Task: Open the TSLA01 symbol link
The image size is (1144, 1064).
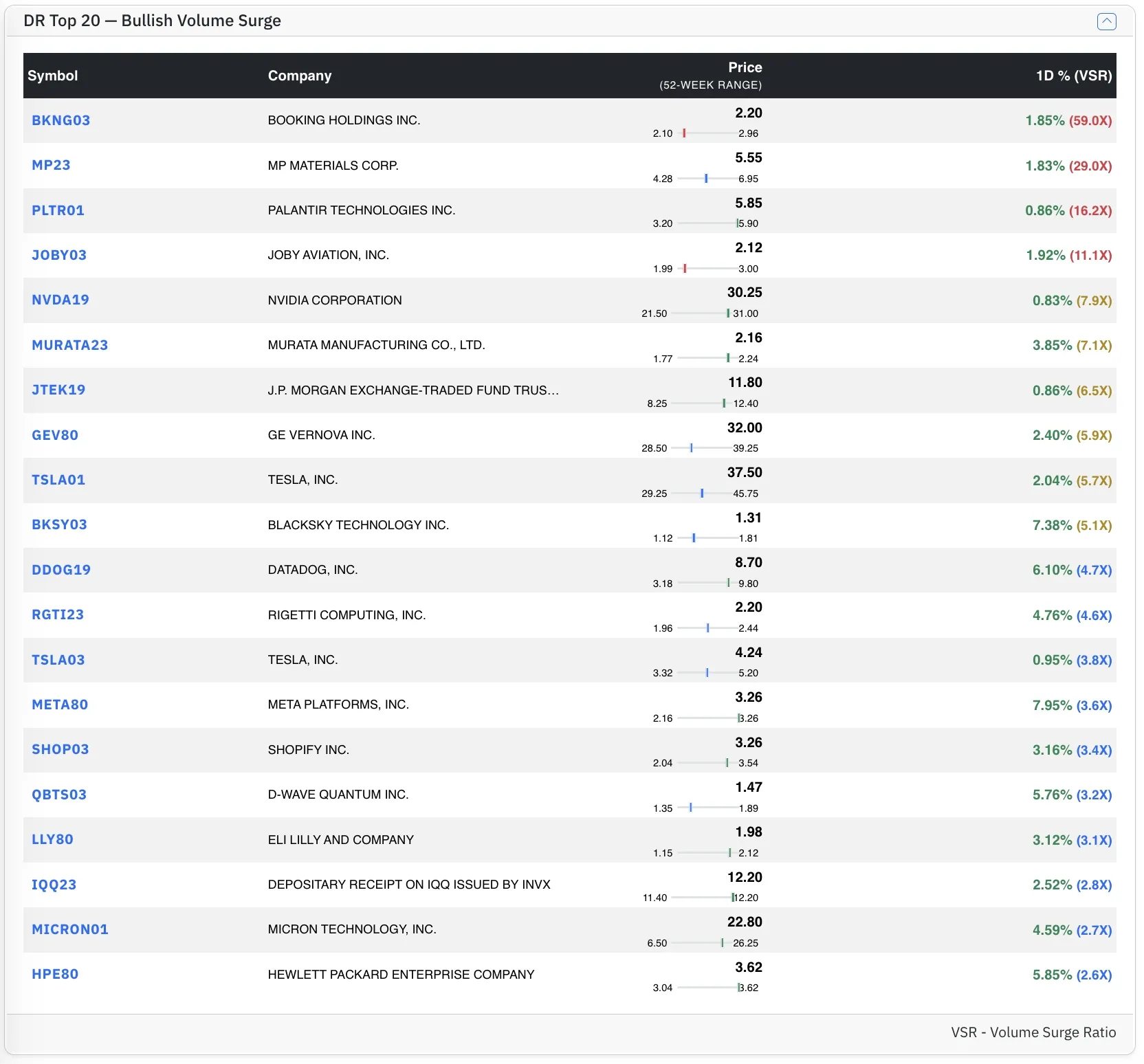Action: [58, 480]
